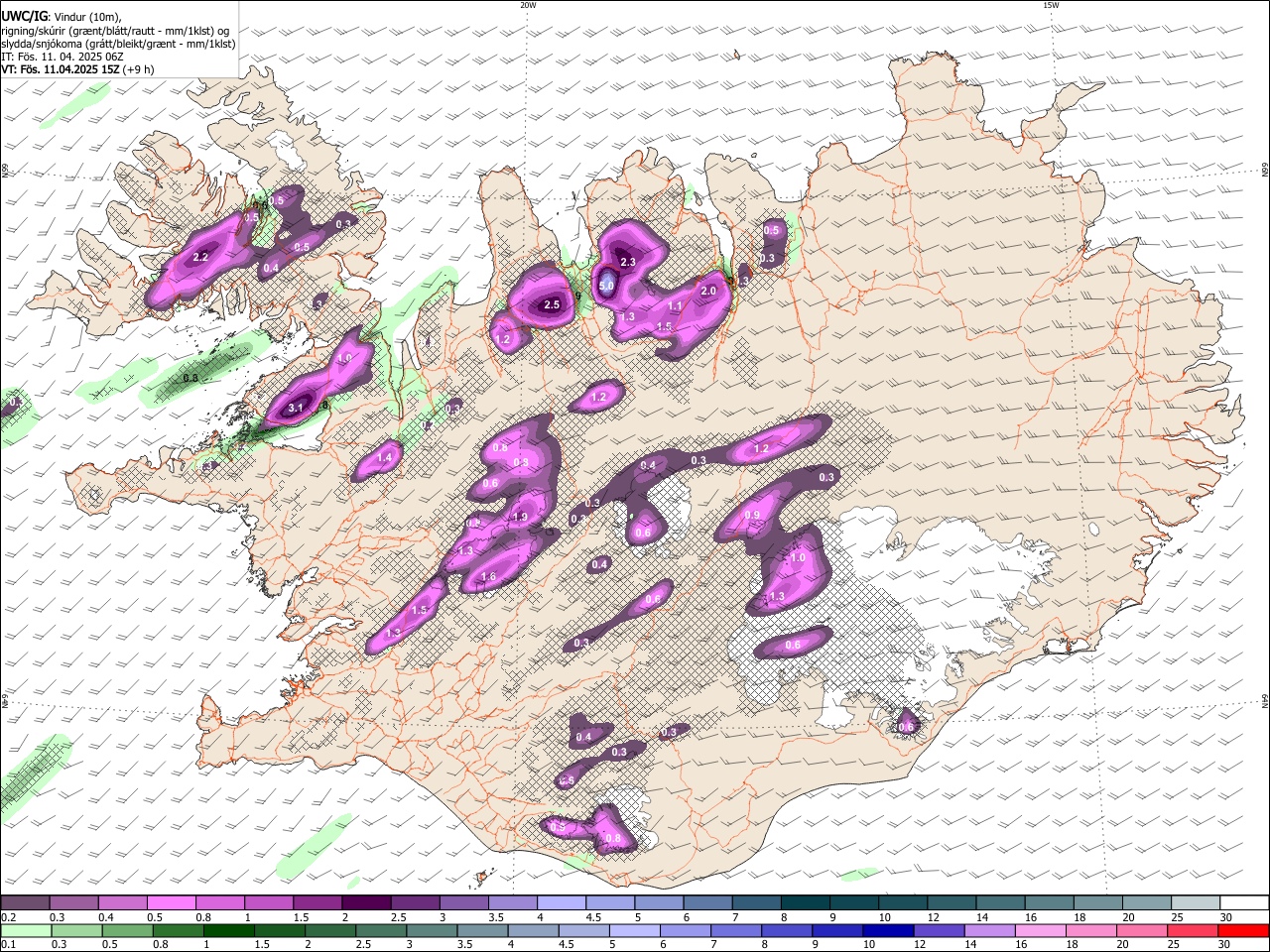
Task: Click the 20W longitude label at the map top
Action: 529,5
